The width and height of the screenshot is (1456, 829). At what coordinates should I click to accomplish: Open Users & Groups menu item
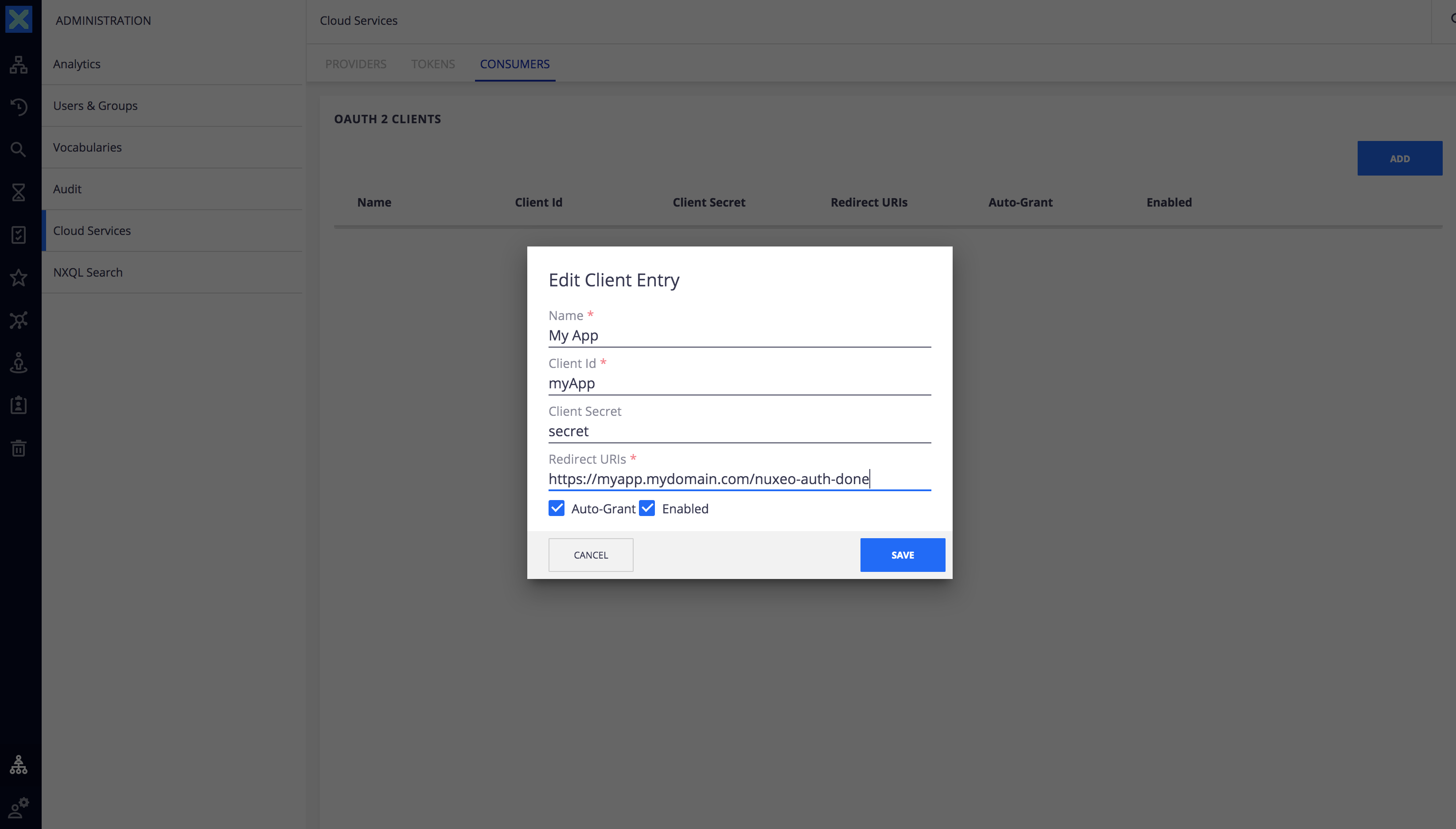(x=172, y=106)
